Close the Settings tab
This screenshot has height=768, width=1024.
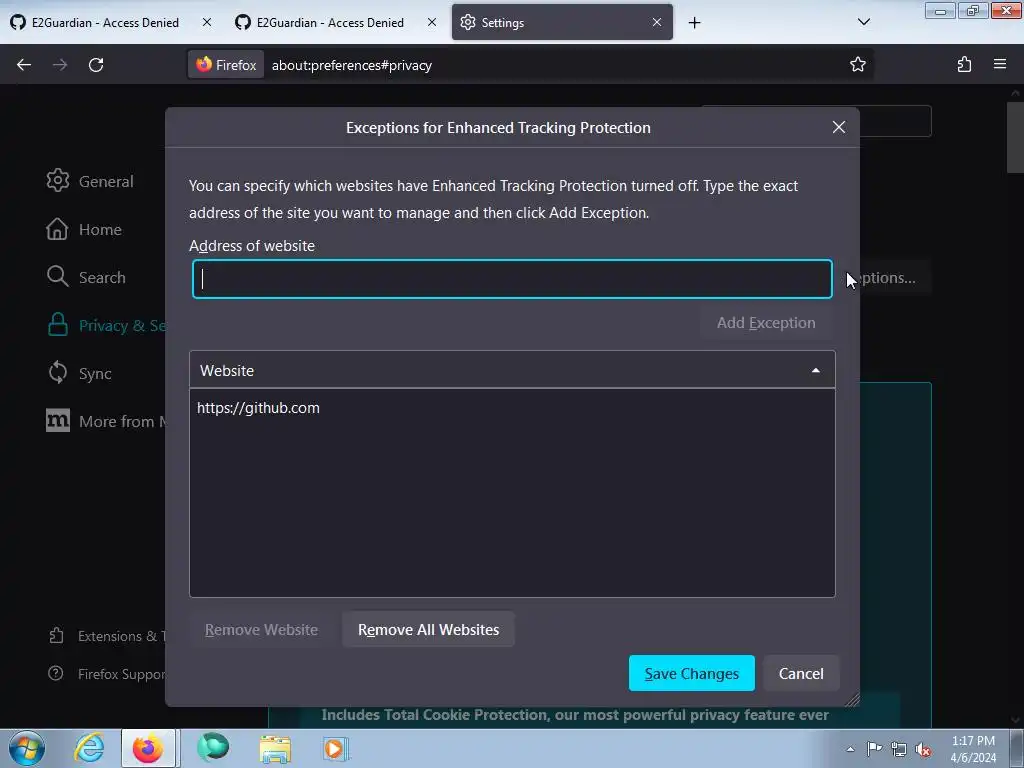(657, 22)
